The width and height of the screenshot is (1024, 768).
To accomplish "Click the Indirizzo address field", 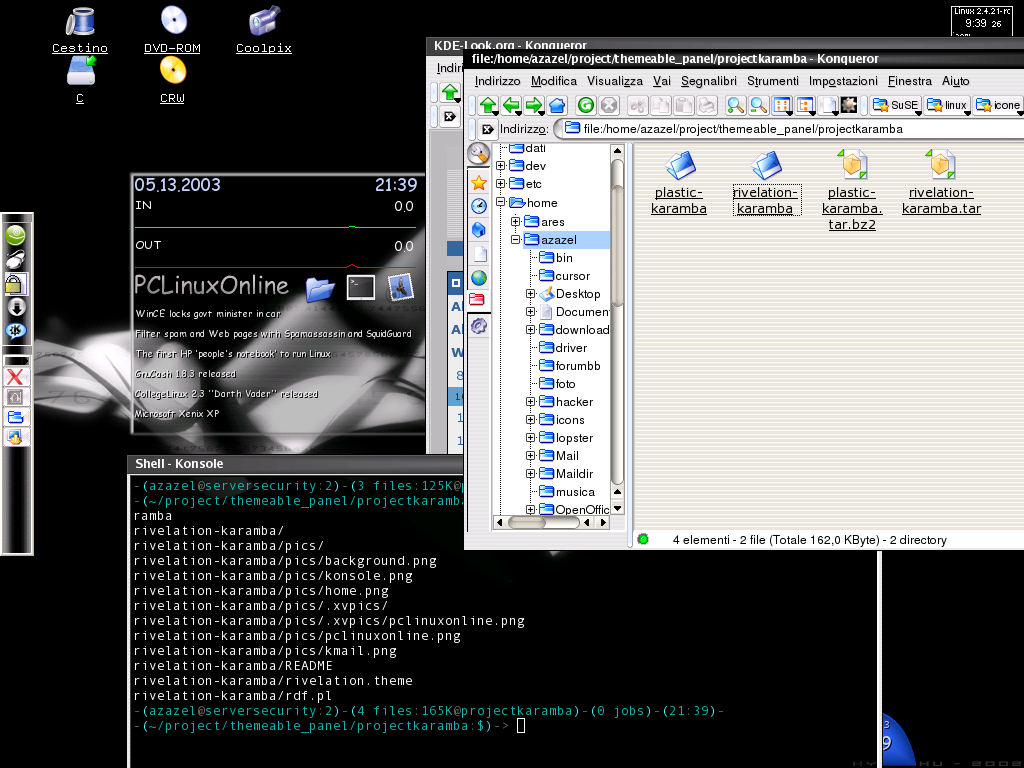I will click(790, 129).
